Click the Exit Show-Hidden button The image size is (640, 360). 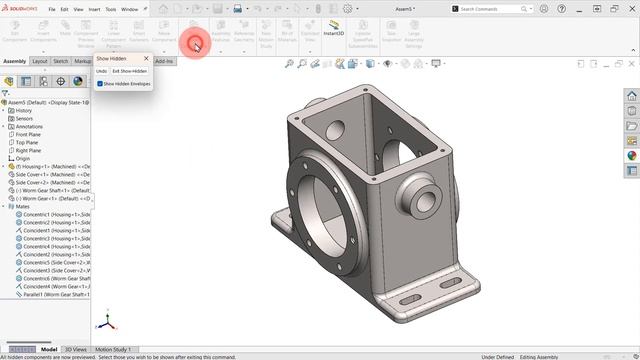(x=130, y=71)
